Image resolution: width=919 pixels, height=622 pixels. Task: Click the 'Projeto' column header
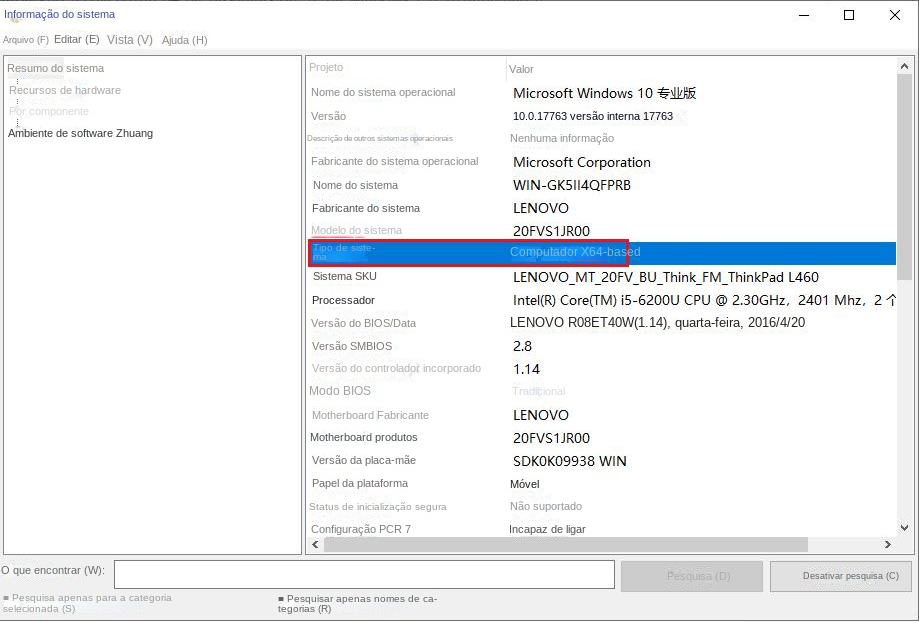[330, 68]
